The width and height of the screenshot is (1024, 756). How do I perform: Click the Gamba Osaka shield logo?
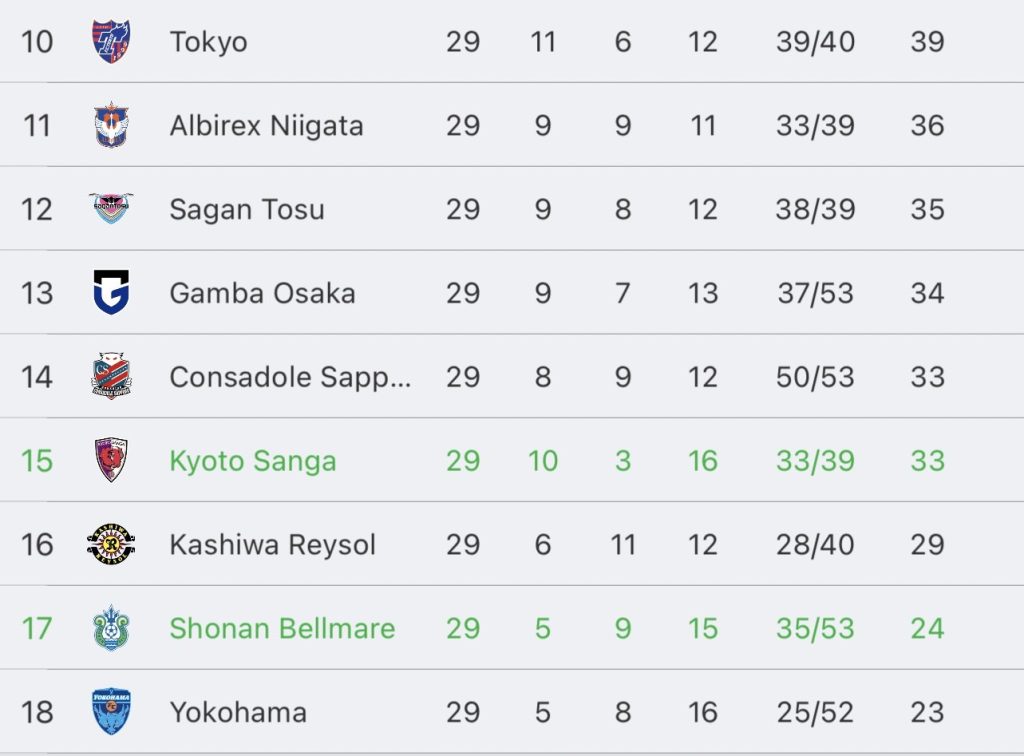[x=111, y=292]
